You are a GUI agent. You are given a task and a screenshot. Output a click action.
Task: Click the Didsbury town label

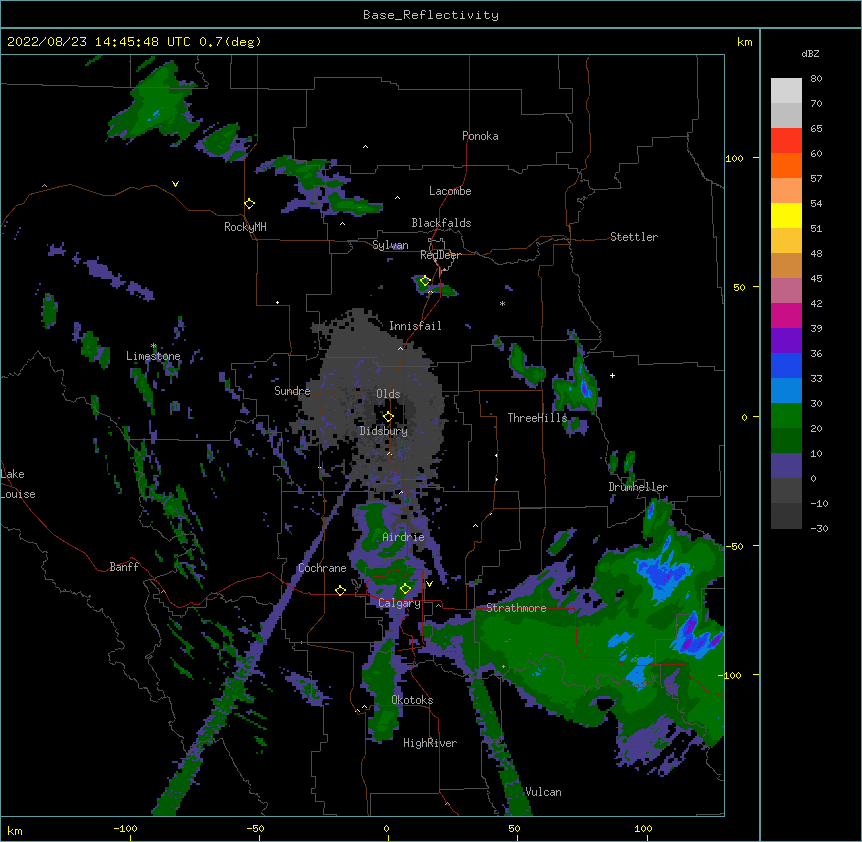click(x=384, y=431)
